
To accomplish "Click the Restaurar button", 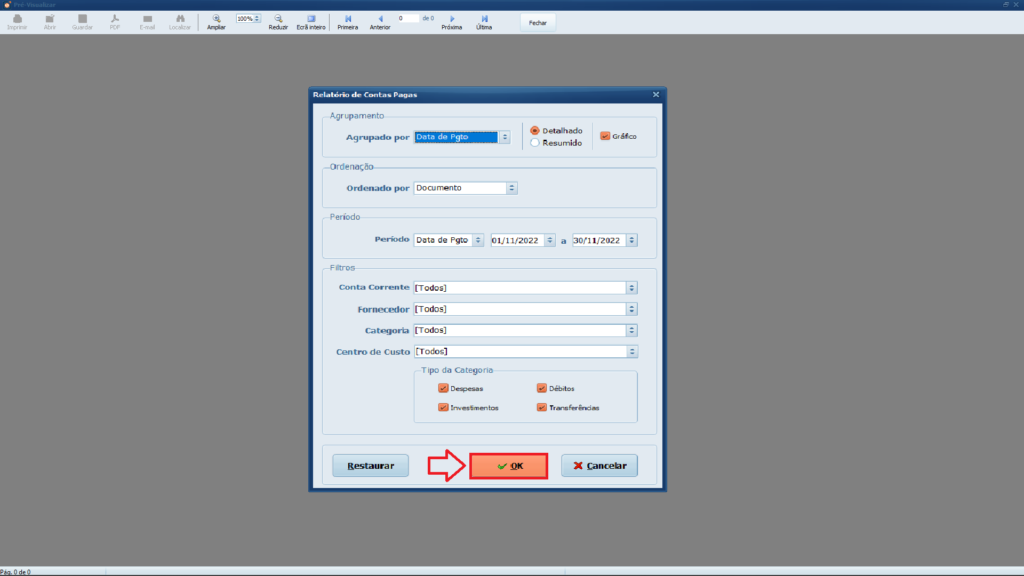I will click(370, 466).
